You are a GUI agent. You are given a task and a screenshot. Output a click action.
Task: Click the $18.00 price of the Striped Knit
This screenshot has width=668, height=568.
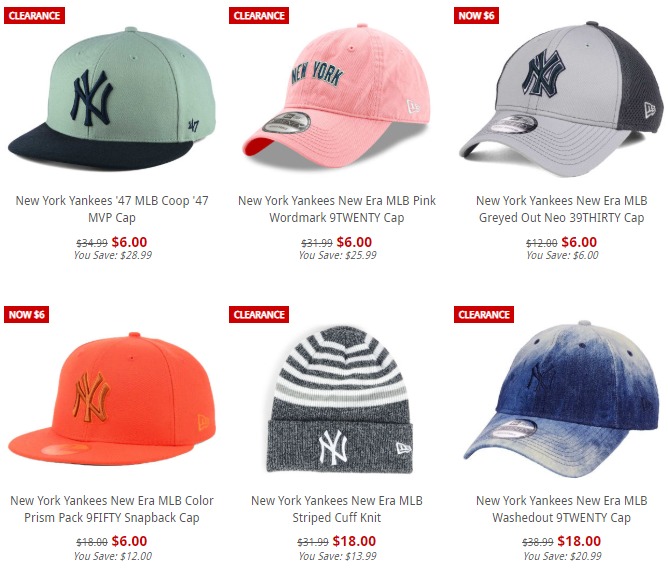(x=354, y=541)
